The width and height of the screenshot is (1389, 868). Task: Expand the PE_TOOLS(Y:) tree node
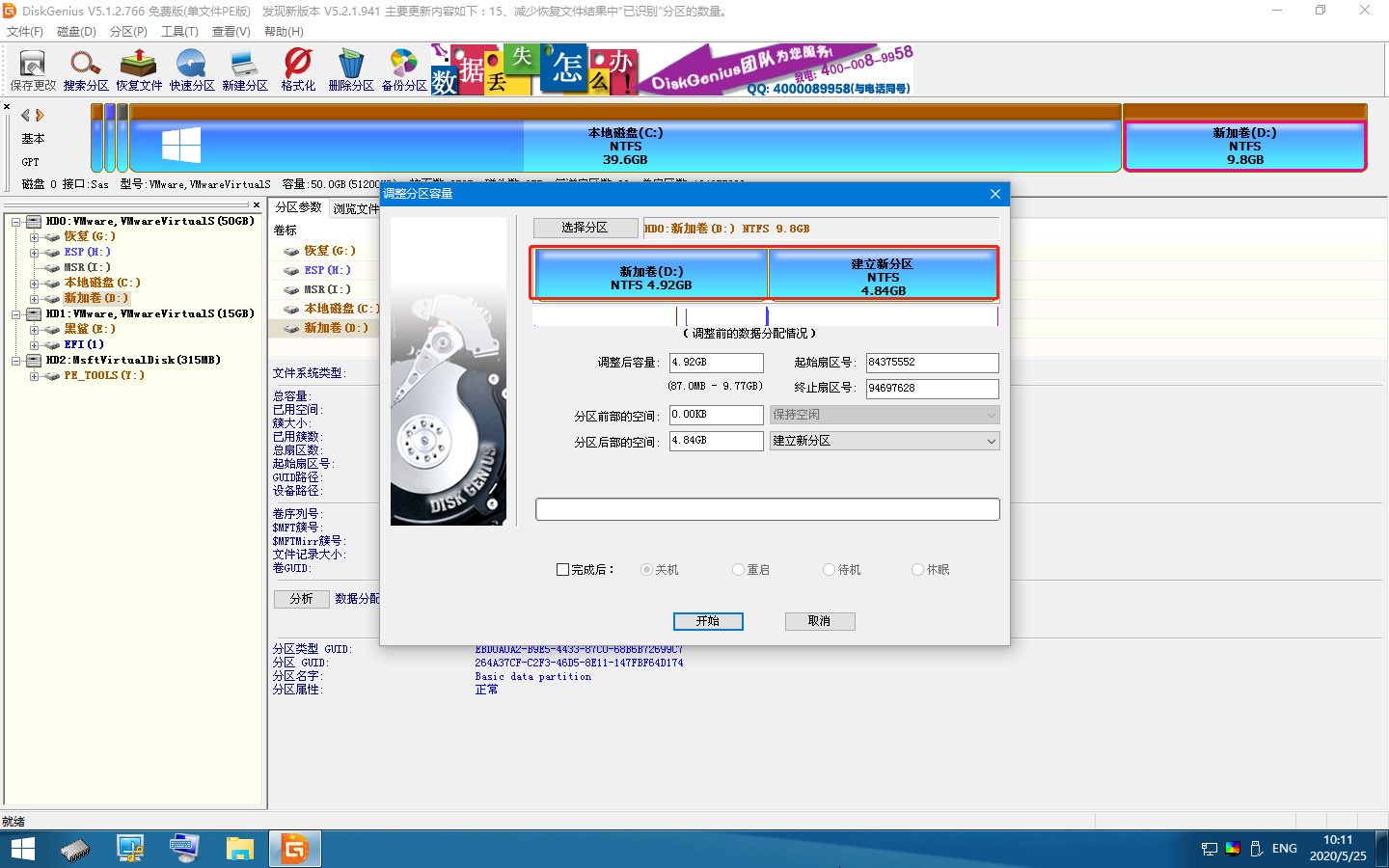click(x=34, y=376)
